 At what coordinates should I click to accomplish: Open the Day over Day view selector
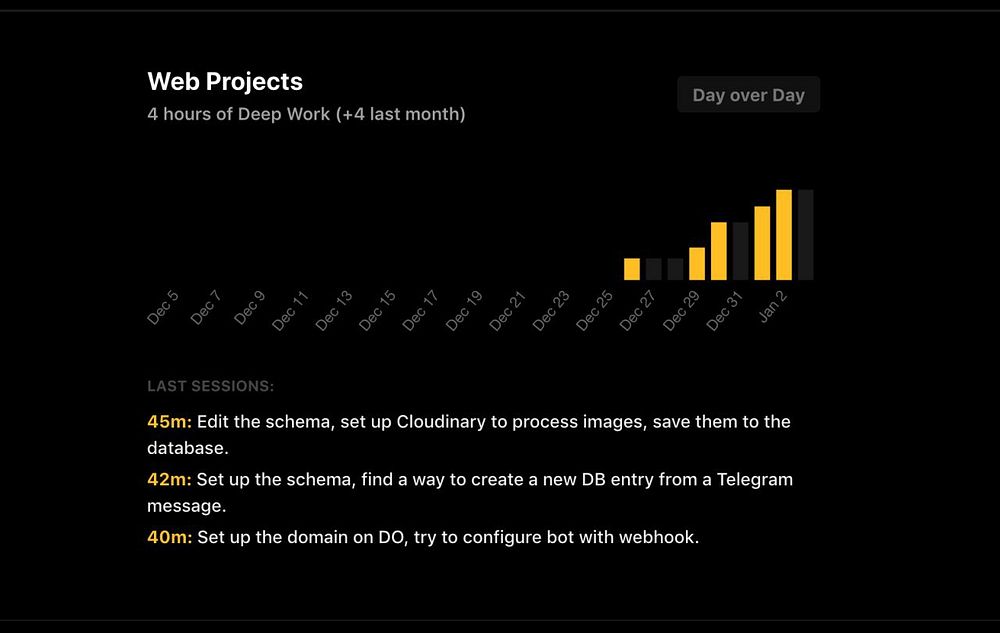point(748,95)
